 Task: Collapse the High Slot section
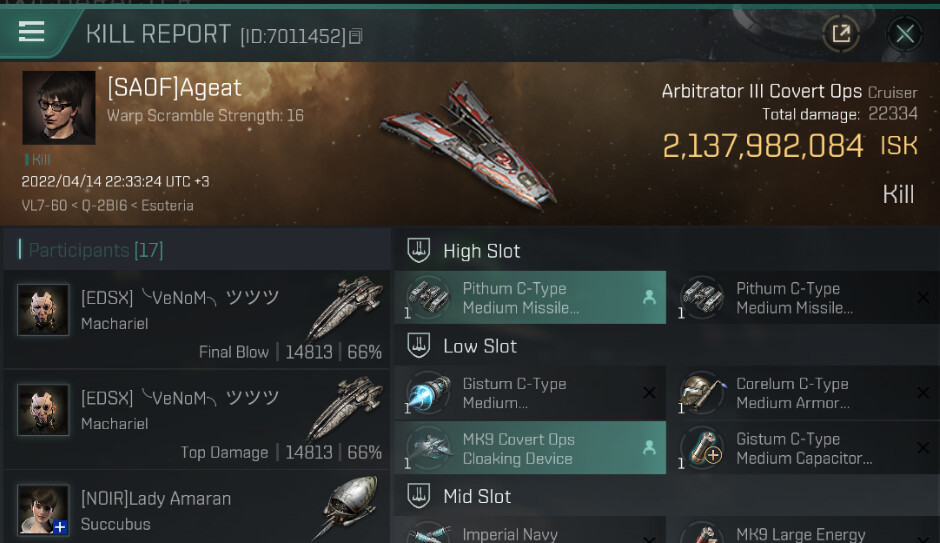(x=481, y=251)
